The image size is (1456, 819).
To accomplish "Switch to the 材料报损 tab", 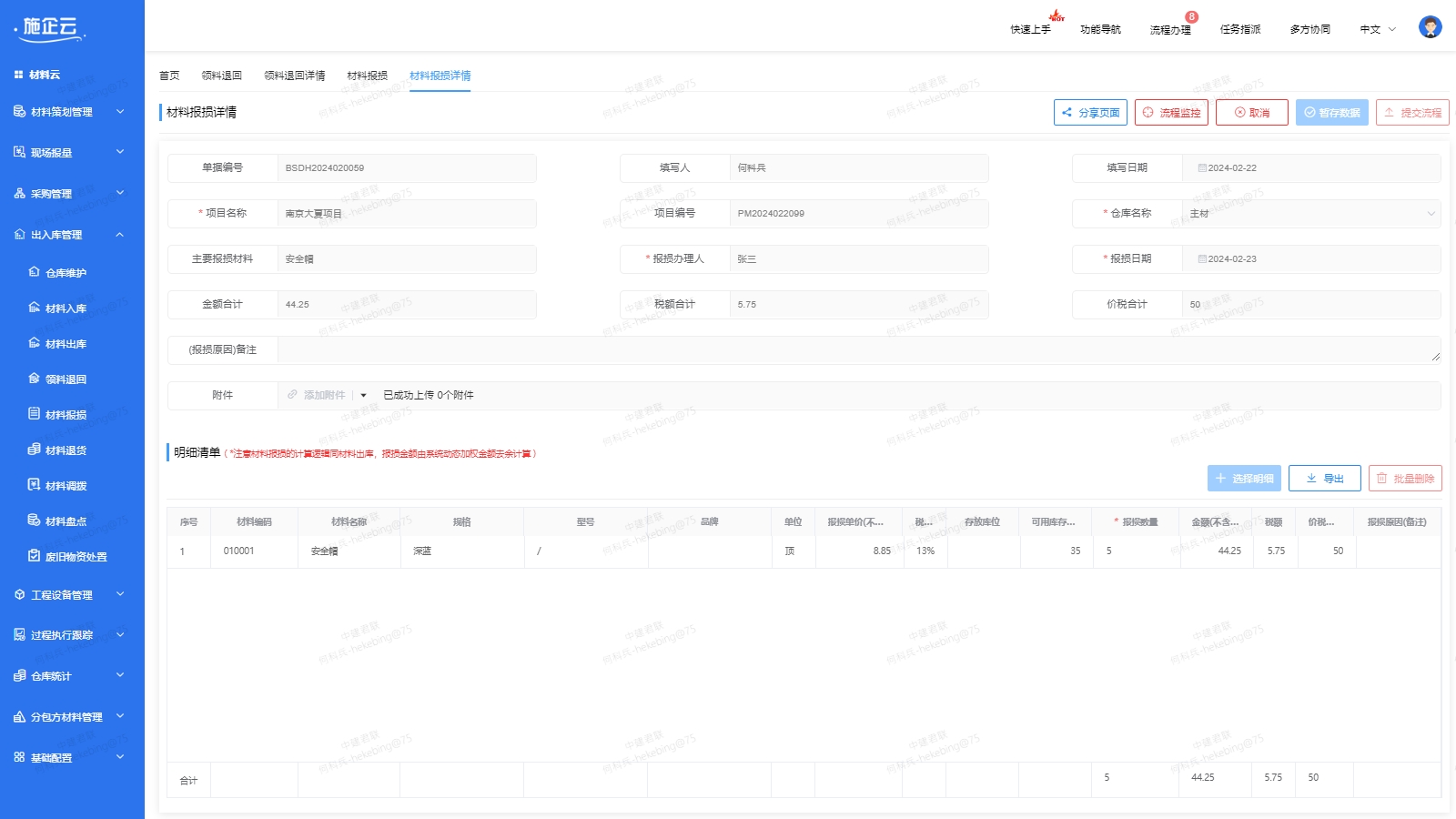I will tap(367, 76).
